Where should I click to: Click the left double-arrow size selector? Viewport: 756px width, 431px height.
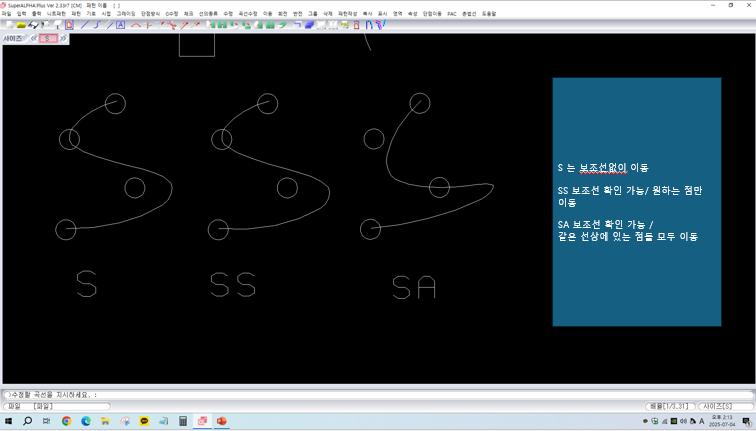(33, 38)
